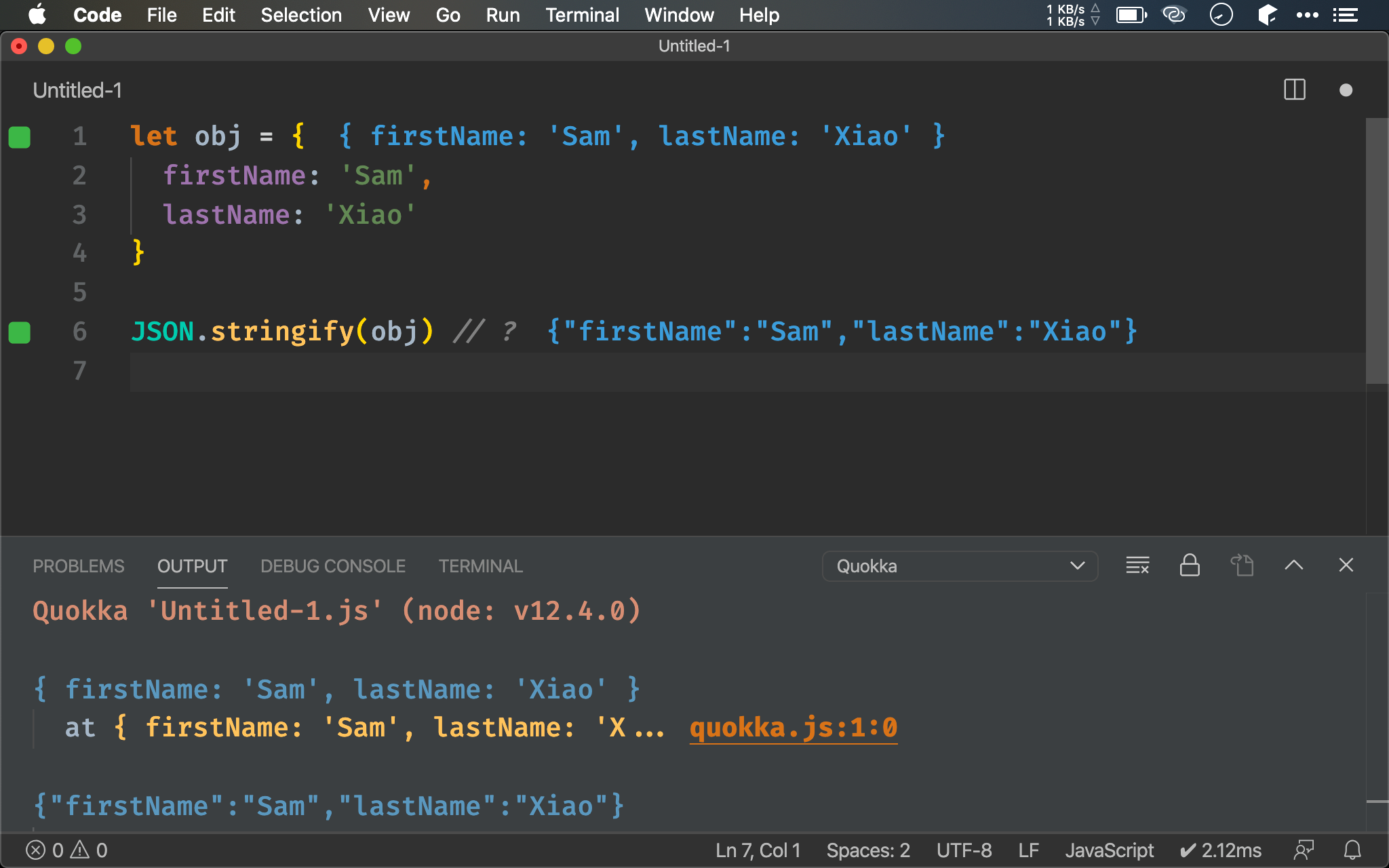This screenshot has width=1389, height=868.
Task: Open the Selection menu
Action: coord(301,15)
